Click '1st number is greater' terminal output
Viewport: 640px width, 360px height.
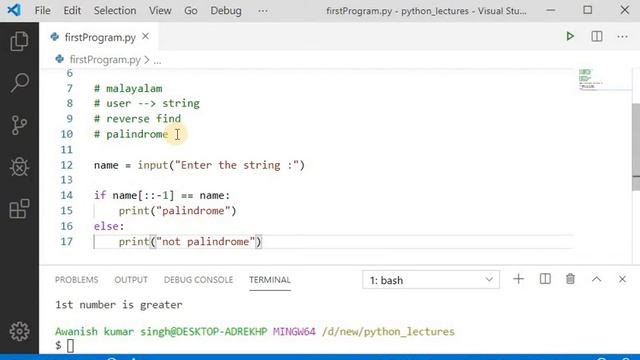(119, 305)
